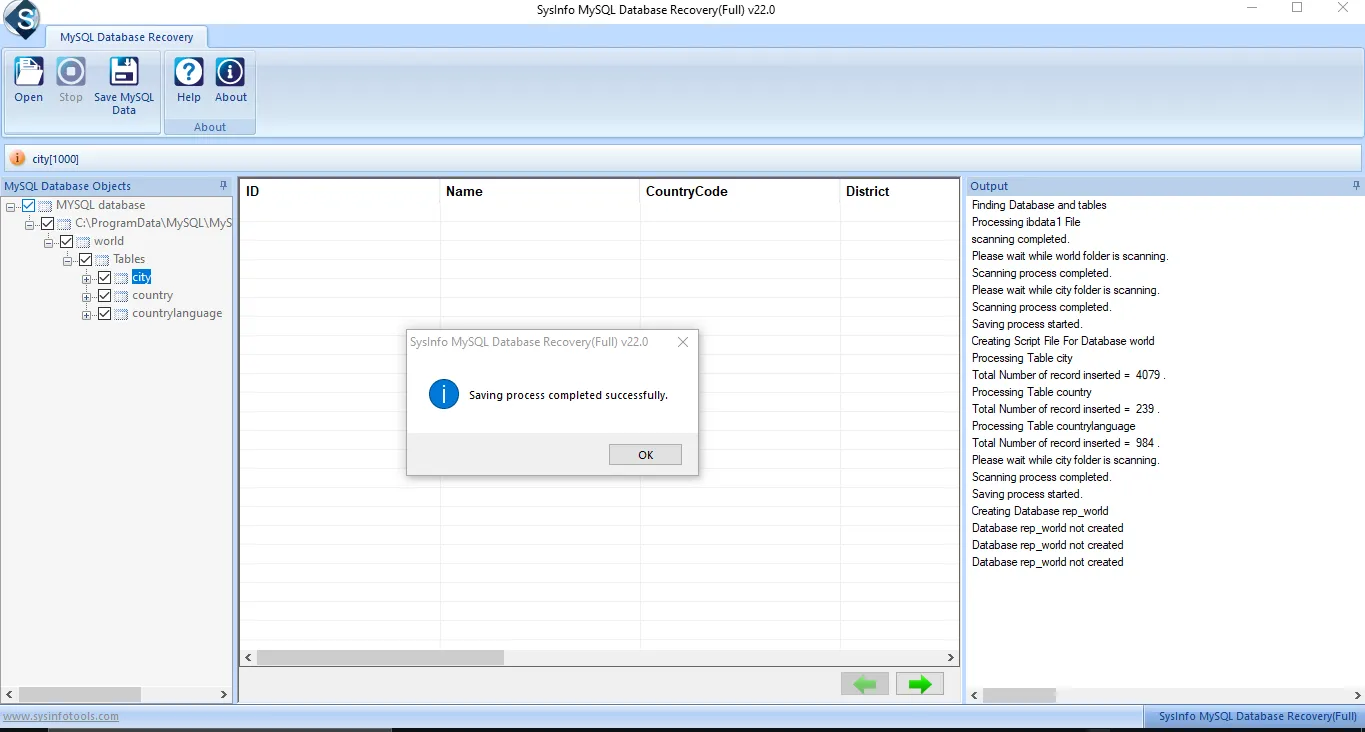Toggle the Tables node checkbox
The height and width of the screenshot is (732, 1365).
[x=86, y=259]
